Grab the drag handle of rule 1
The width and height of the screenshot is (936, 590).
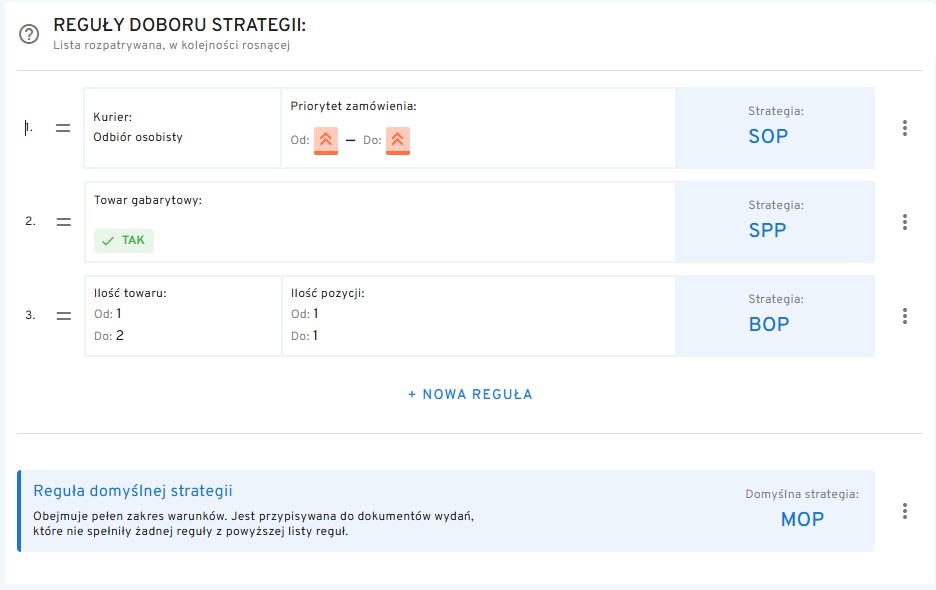63,128
